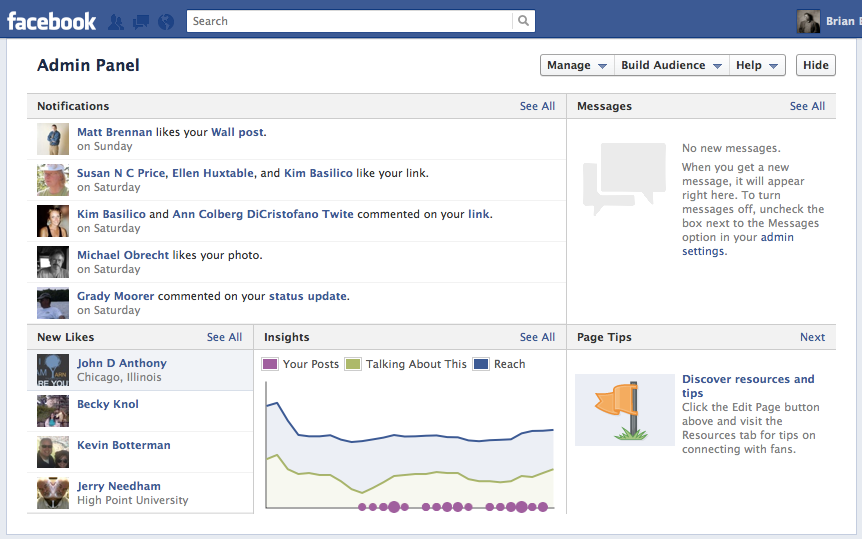The image size is (862, 539).
Task: Click Matt Brennan's profile thumbnail
Action: point(53,139)
